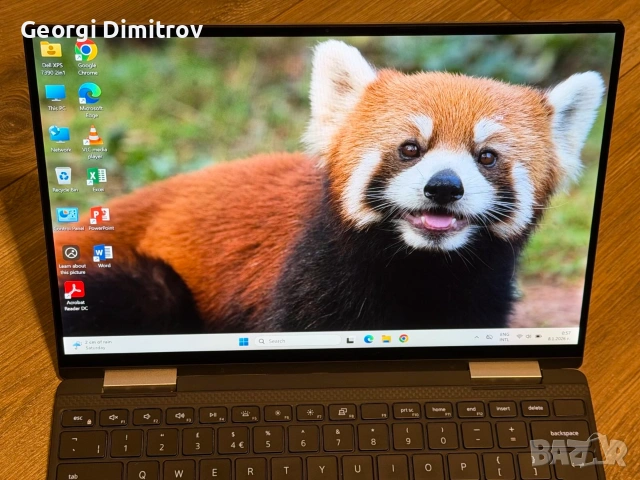
Task: Select the Control Panel desktop icon
Action: click(68, 219)
